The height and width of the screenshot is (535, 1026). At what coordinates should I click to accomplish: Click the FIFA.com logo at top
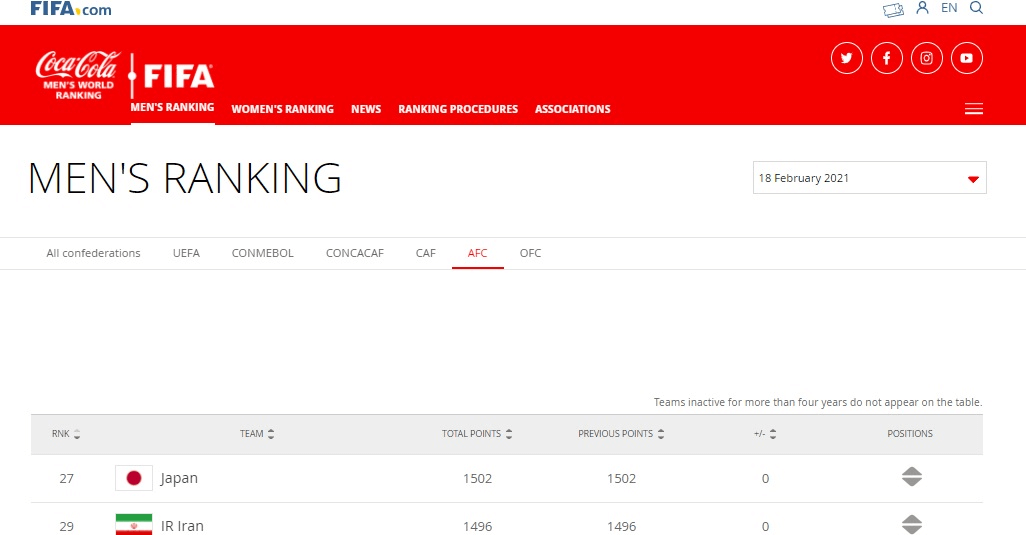pos(70,9)
